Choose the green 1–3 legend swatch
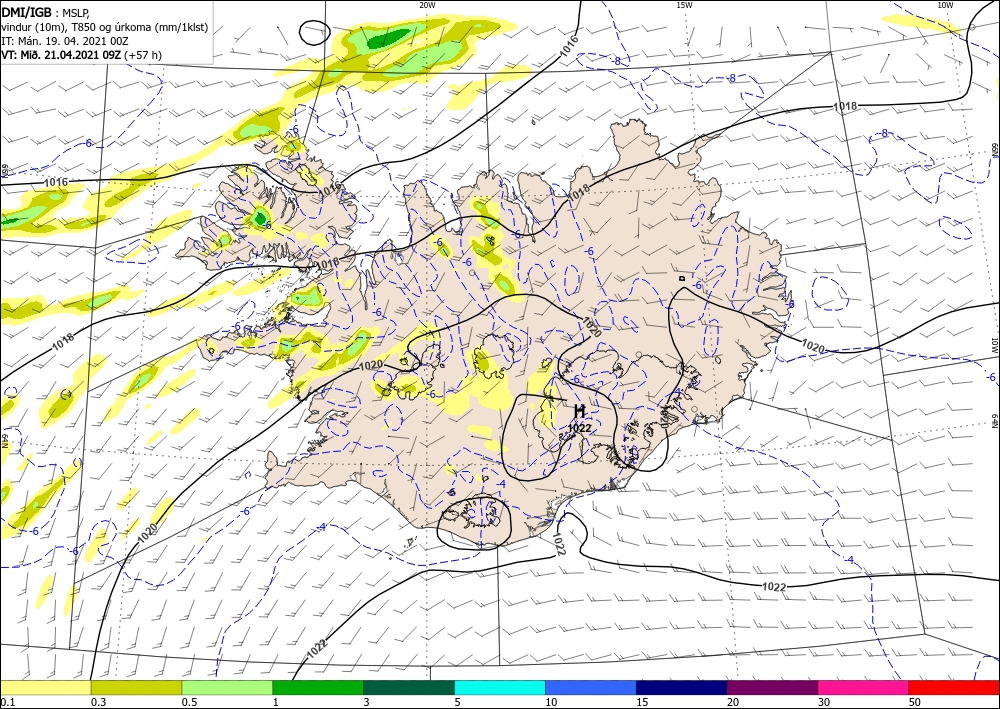This screenshot has height=709, width=1000. point(318,688)
